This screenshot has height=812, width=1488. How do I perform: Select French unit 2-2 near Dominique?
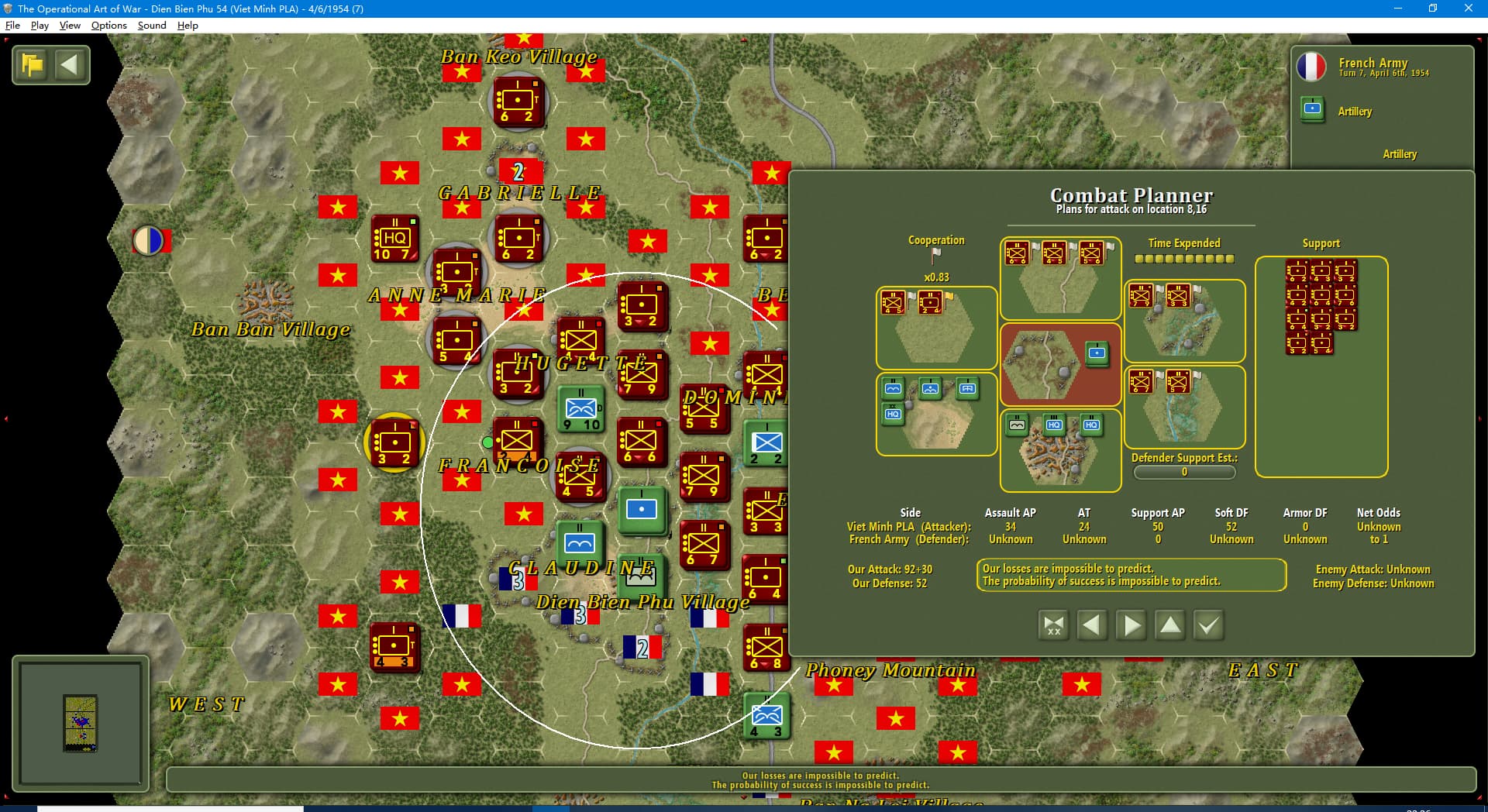pyautogui.click(x=766, y=443)
